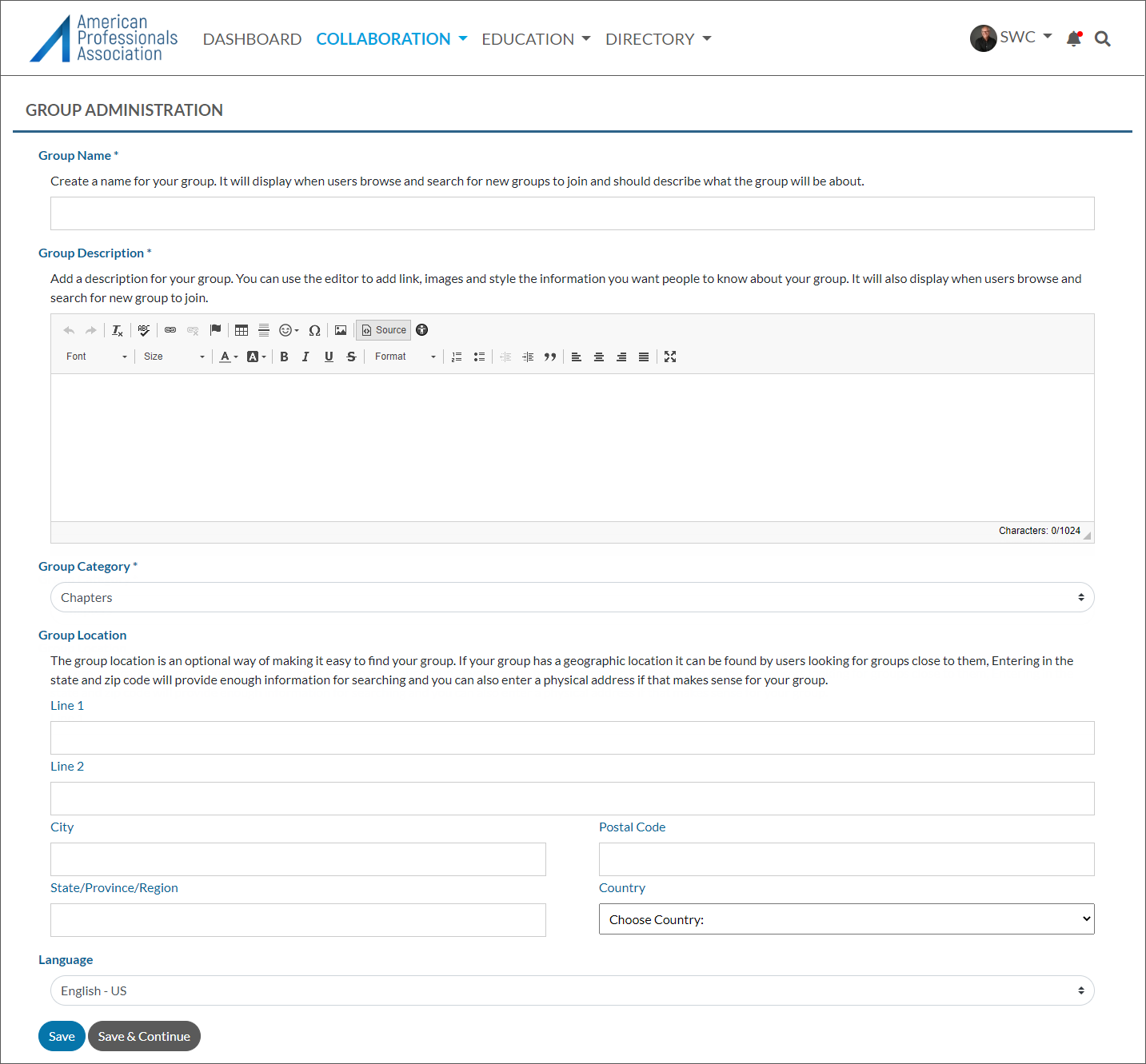Expand the SWC user menu

click(1025, 38)
